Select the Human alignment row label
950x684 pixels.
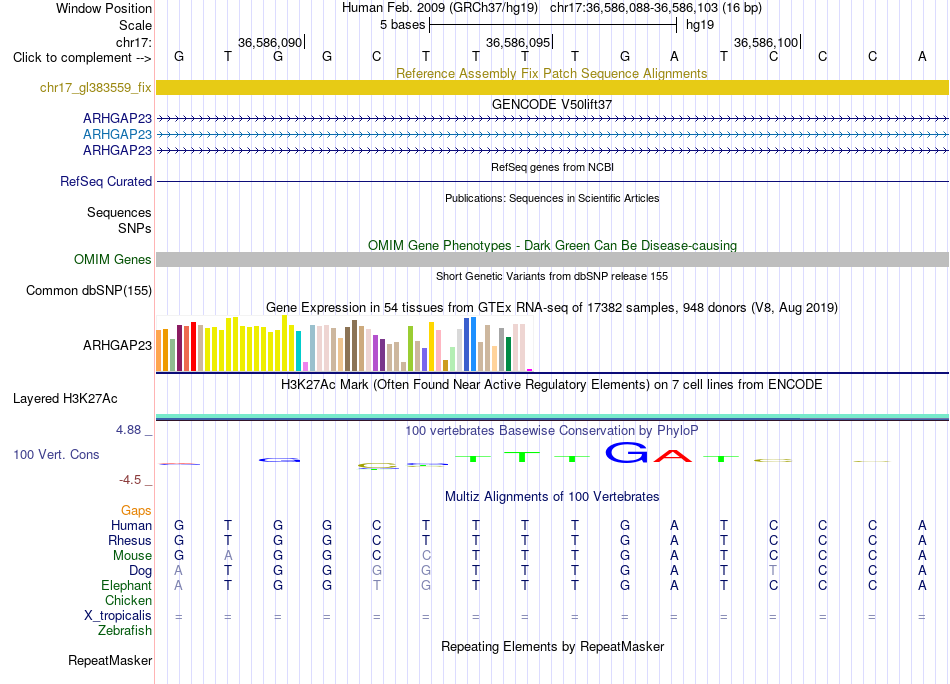[x=131, y=525]
